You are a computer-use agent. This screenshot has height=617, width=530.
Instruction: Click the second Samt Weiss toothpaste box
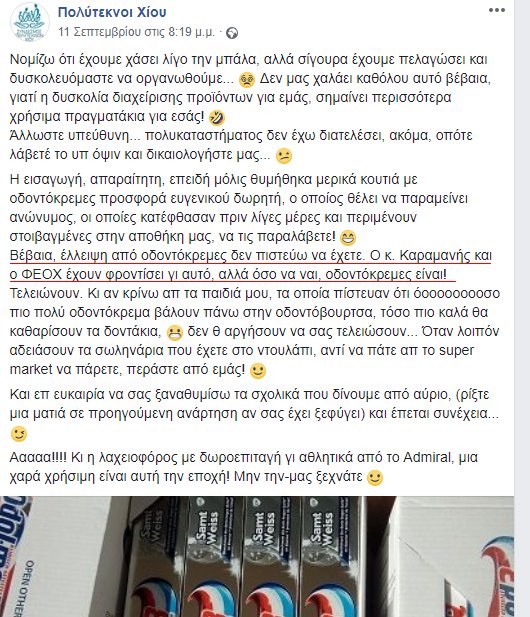click(x=213, y=556)
